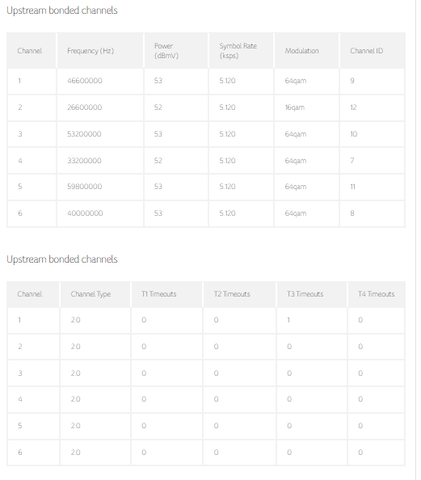
Task: Select the T1 Timeouts column header
Action: [159, 294]
